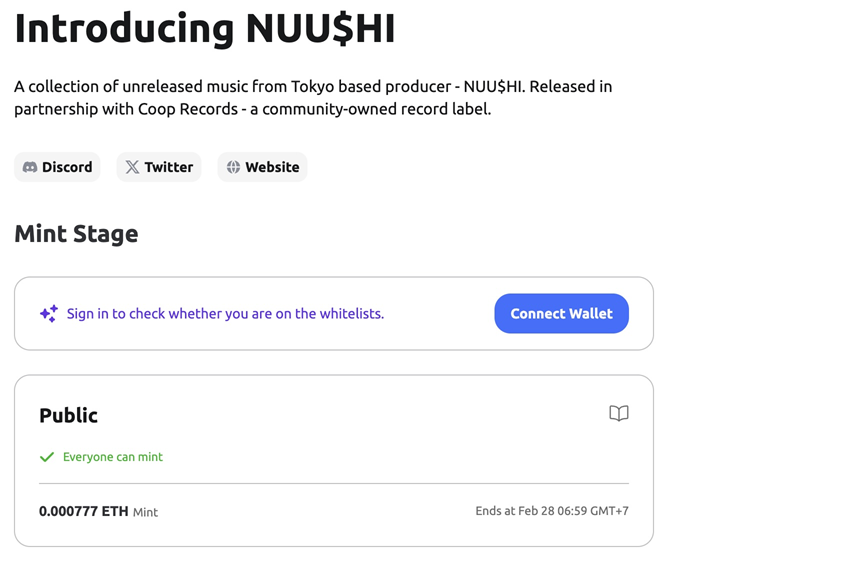Click the Discord logo icon
This screenshot has width=841, height=562.
tap(30, 167)
